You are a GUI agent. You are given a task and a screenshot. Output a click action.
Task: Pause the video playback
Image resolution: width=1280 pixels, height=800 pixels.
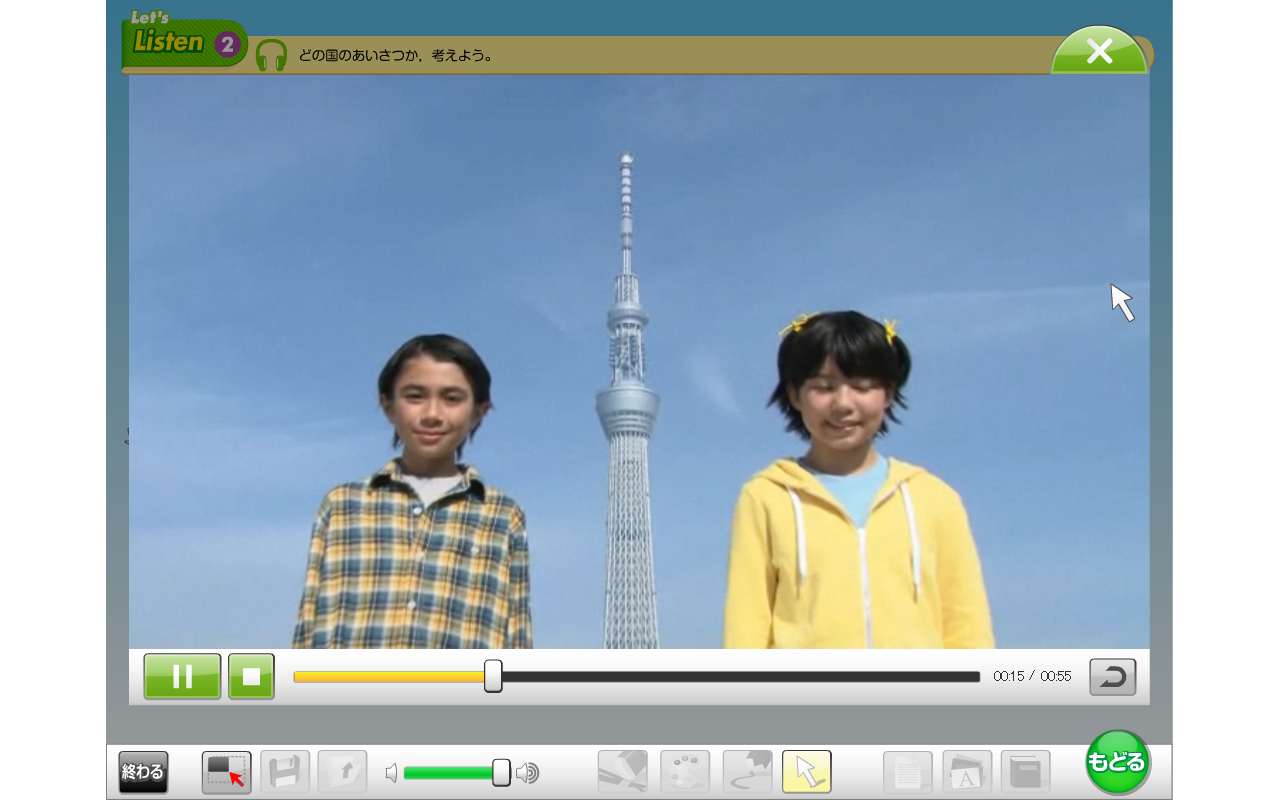[x=182, y=677]
